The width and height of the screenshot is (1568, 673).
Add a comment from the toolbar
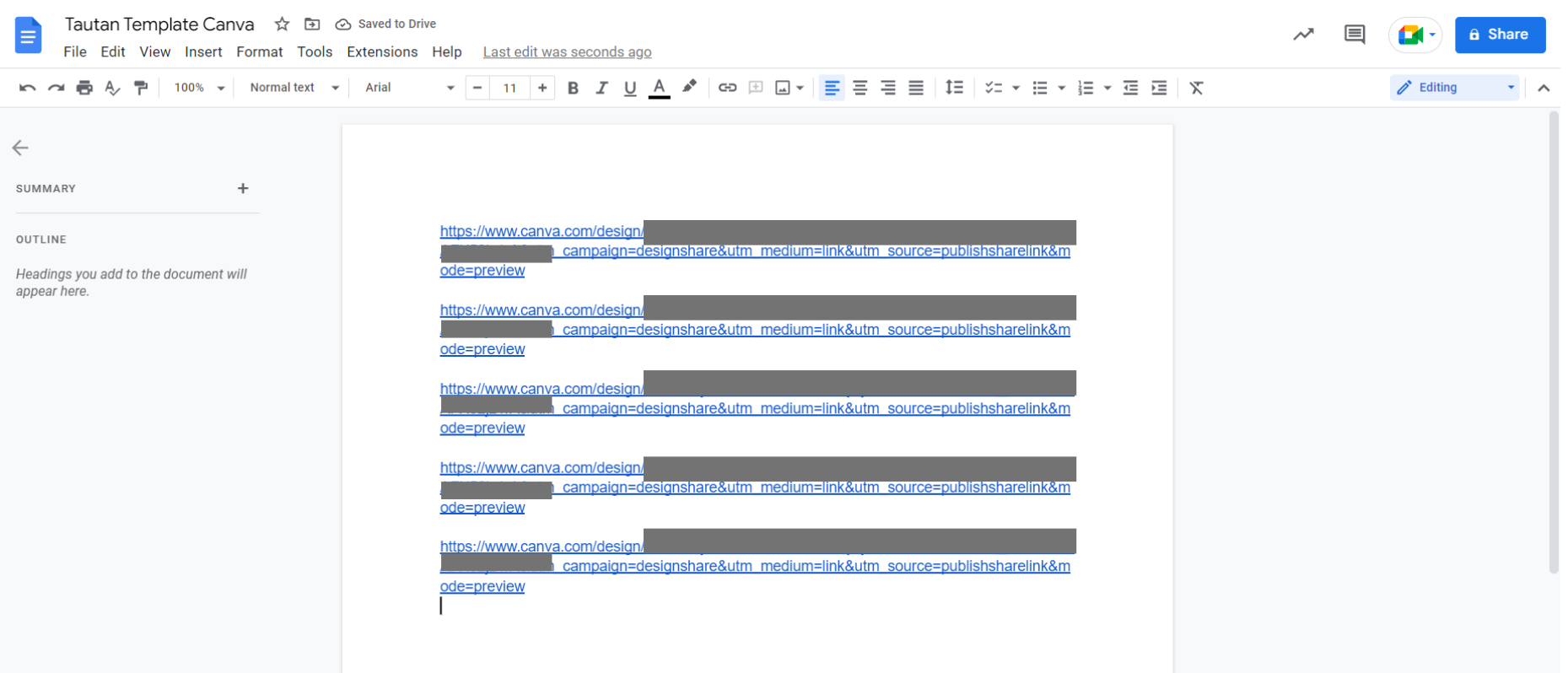pyautogui.click(x=756, y=88)
